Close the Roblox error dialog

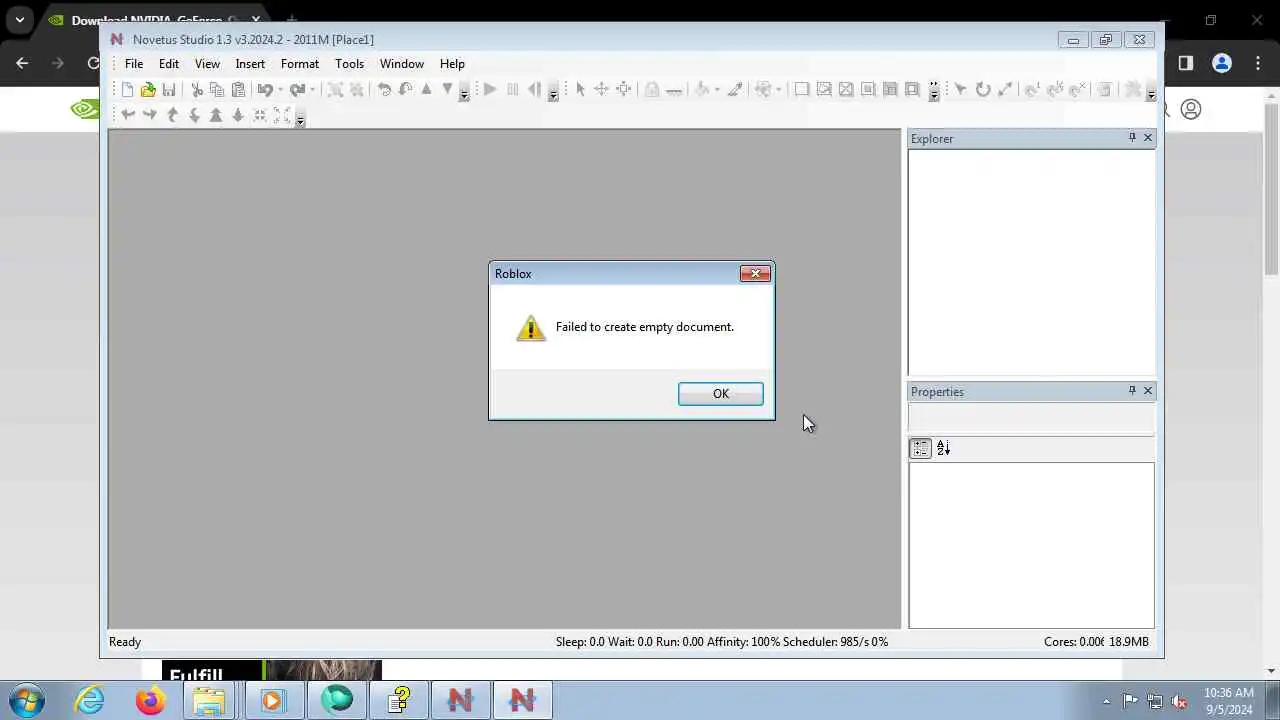755,273
